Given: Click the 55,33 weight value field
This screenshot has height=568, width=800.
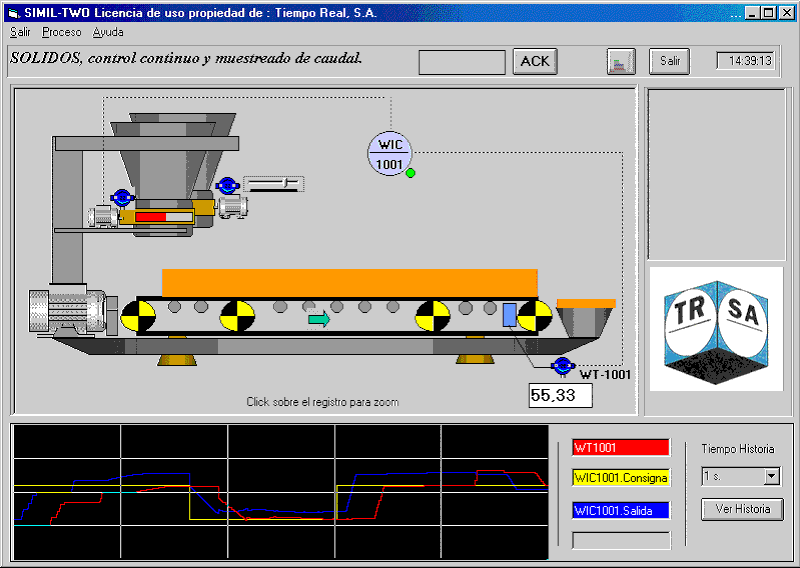Looking at the screenshot, I should point(561,396).
